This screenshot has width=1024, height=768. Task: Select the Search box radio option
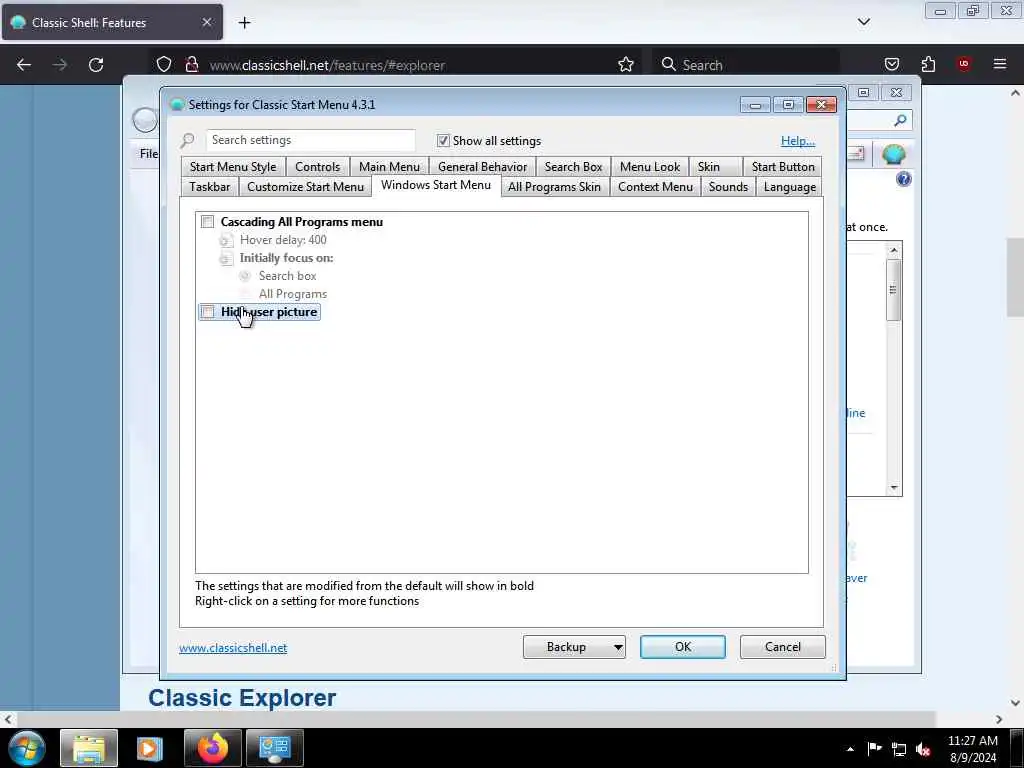pyautogui.click(x=245, y=276)
